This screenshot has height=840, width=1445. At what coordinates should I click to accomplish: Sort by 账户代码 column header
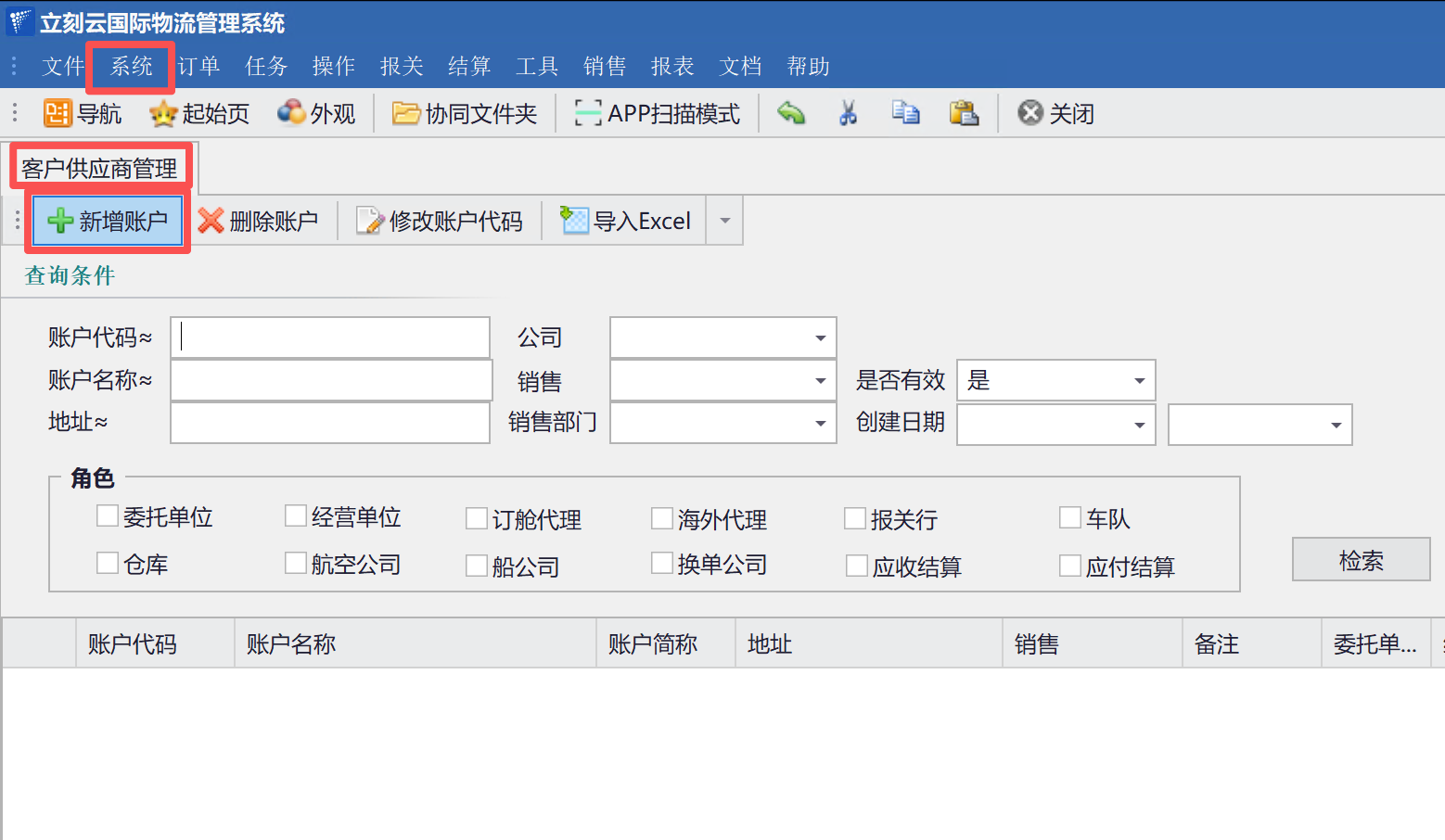[x=155, y=643]
